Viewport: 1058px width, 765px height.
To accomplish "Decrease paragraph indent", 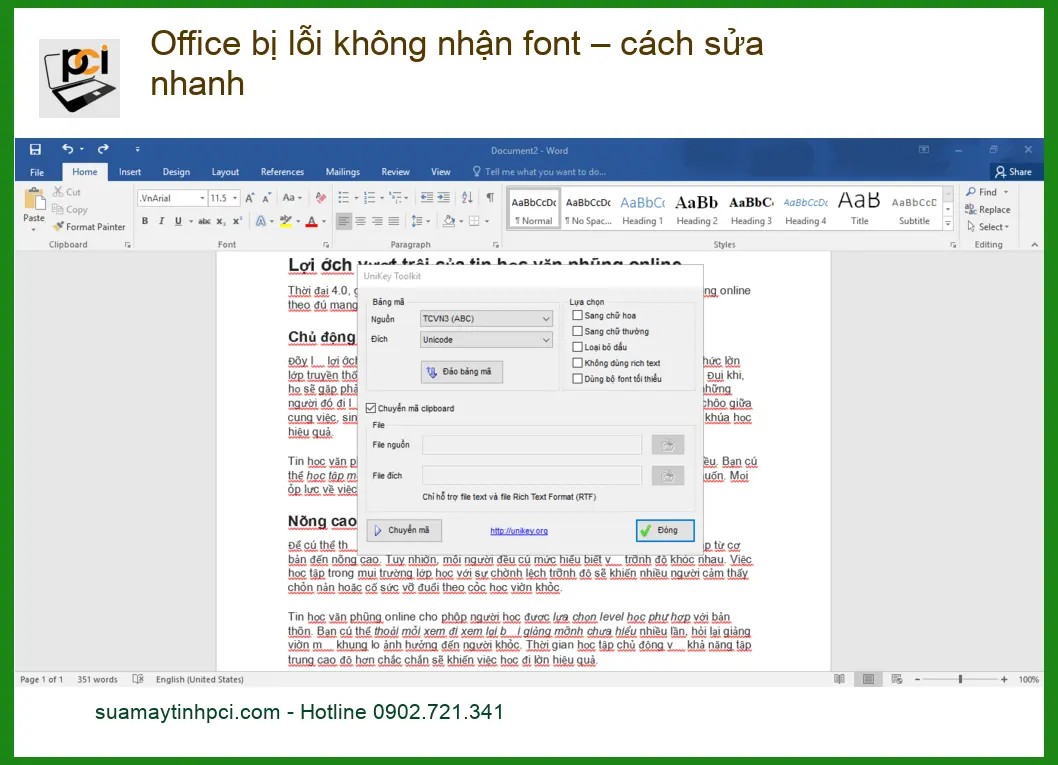I will (x=426, y=198).
